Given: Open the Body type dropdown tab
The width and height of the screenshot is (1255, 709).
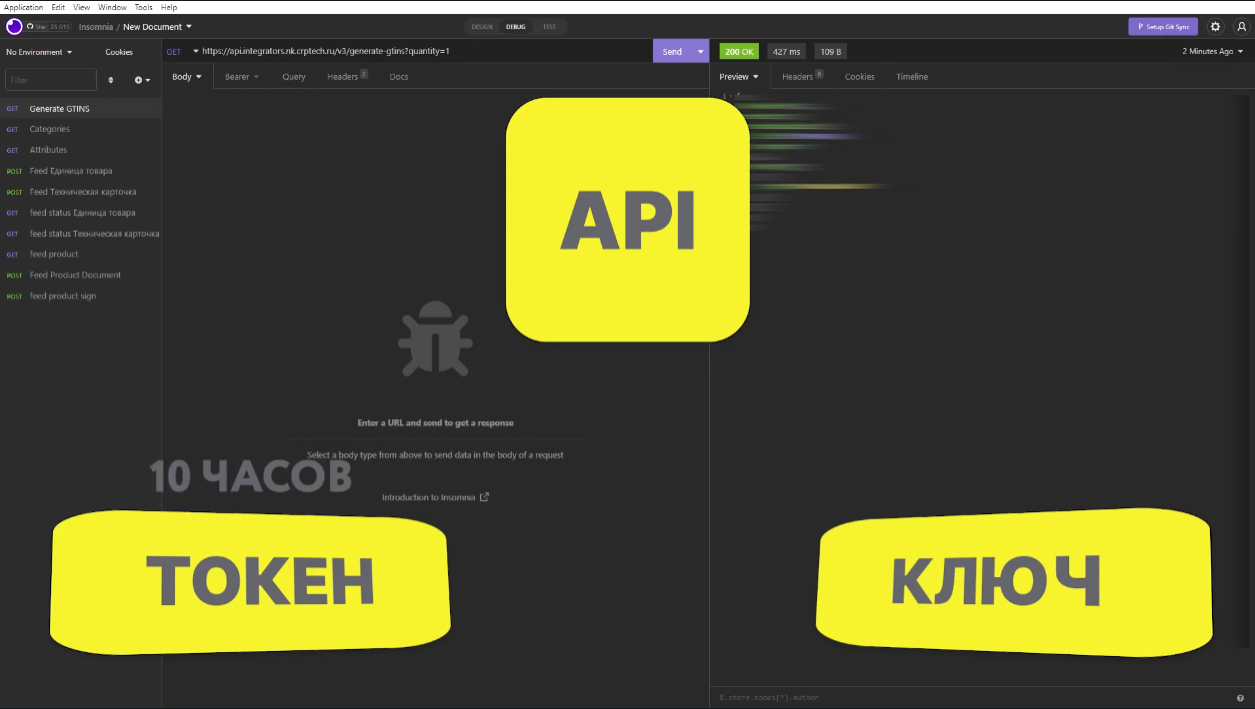Looking at the screenshot, I should point(187,77).
